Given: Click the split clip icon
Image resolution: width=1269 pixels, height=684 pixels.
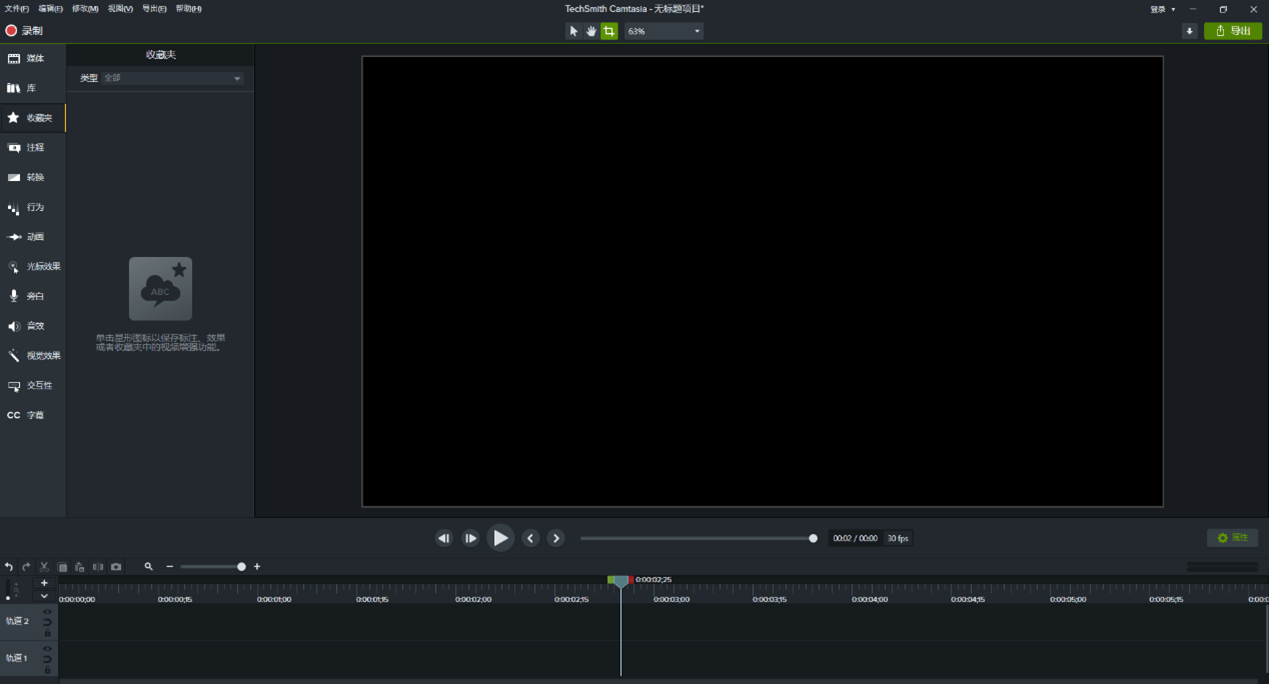Looking at the screenshot, I should [98, 567].
